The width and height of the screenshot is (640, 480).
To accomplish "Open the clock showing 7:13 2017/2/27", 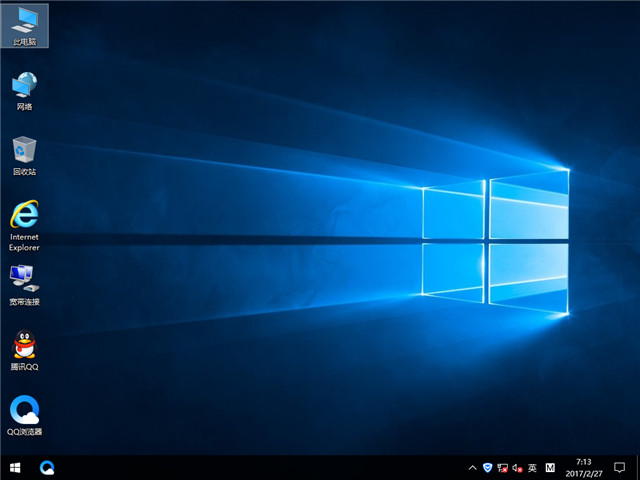I will pyautogui.click(x=584, y=468).
